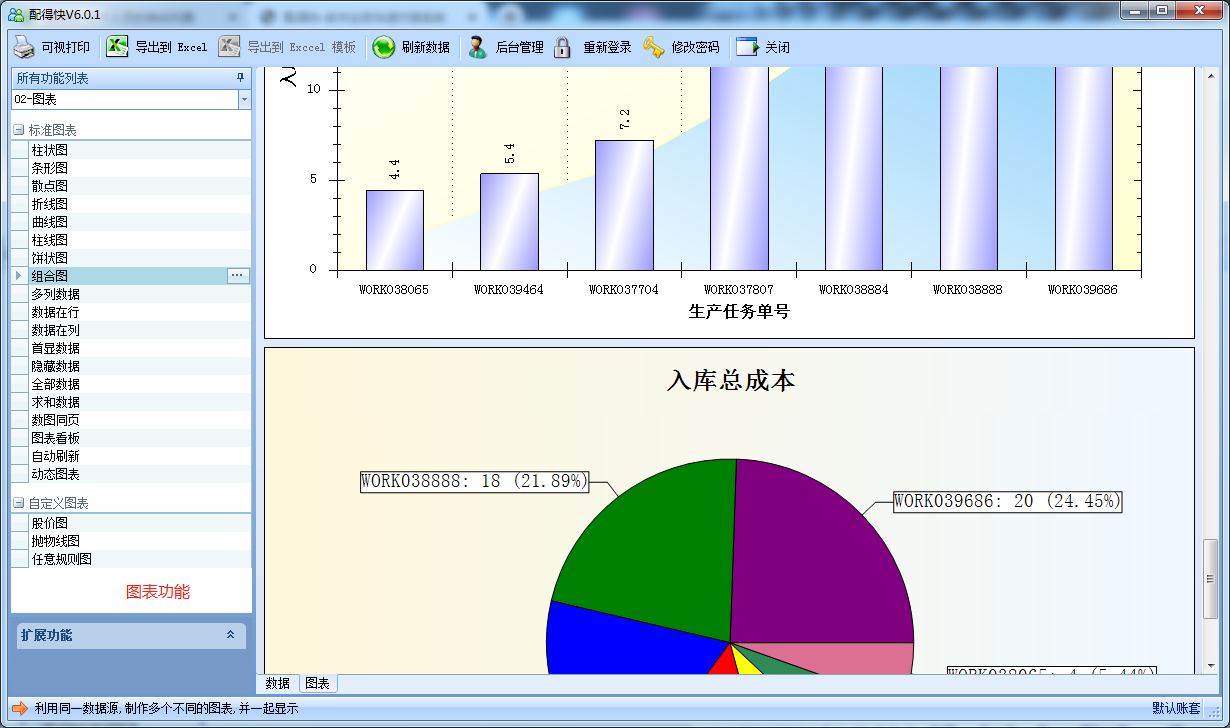The image size is (1230, 728).
Task: Select 多列数据 in the list
Action: pyautogui.click(x=131, y=294)
